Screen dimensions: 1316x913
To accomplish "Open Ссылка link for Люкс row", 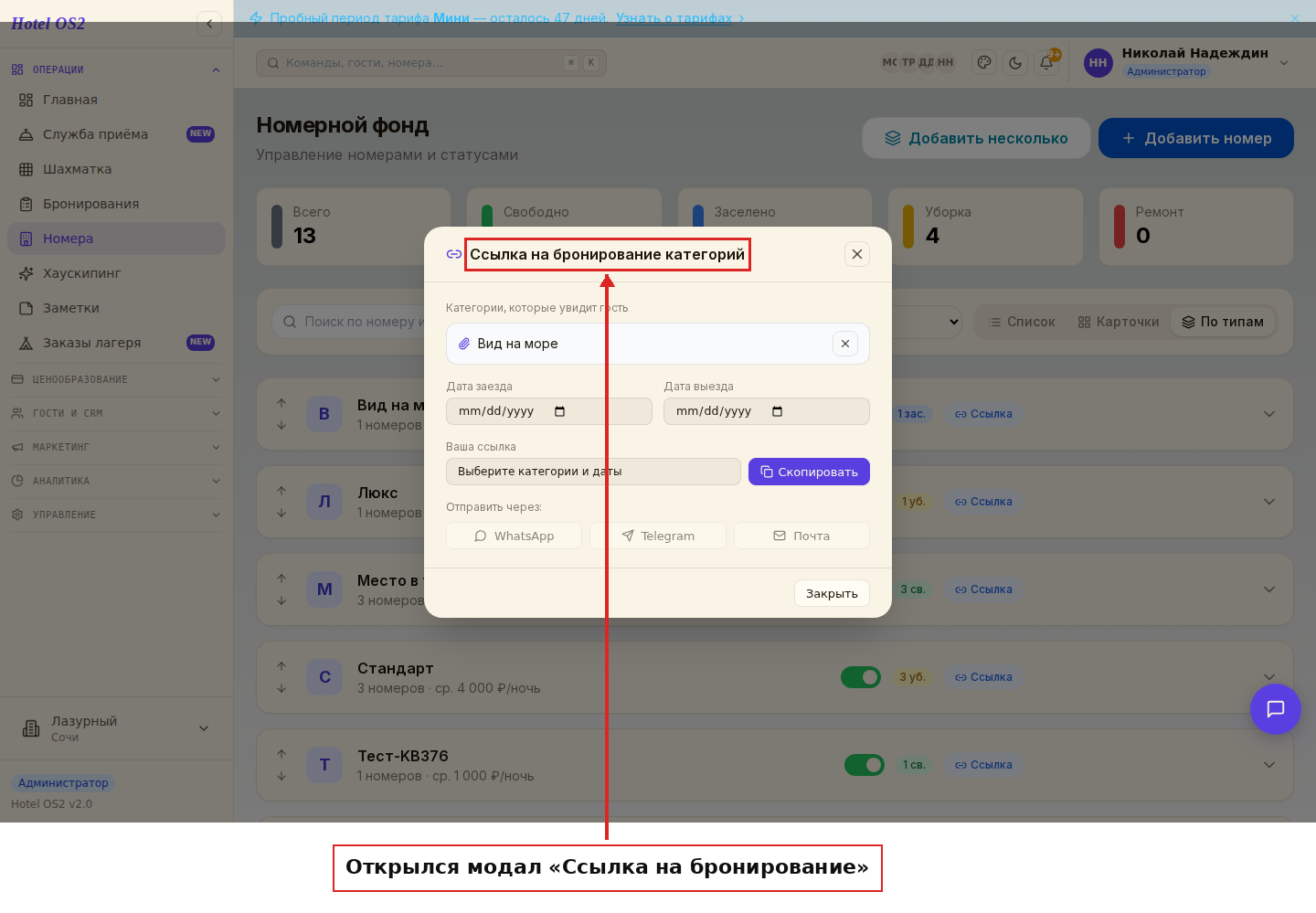I will coord(983,502).
